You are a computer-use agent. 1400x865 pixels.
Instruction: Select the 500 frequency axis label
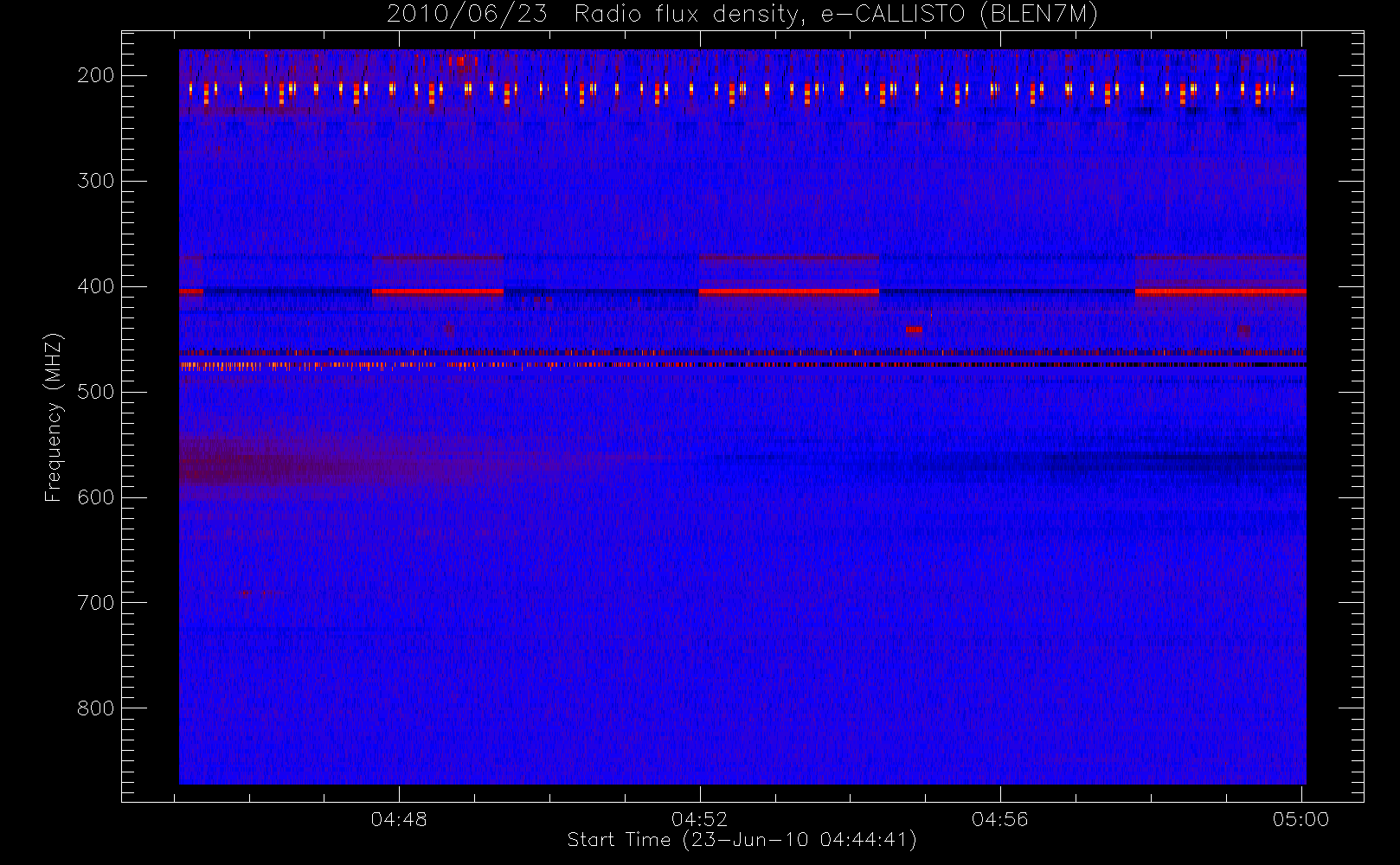[x=96, y=392]
